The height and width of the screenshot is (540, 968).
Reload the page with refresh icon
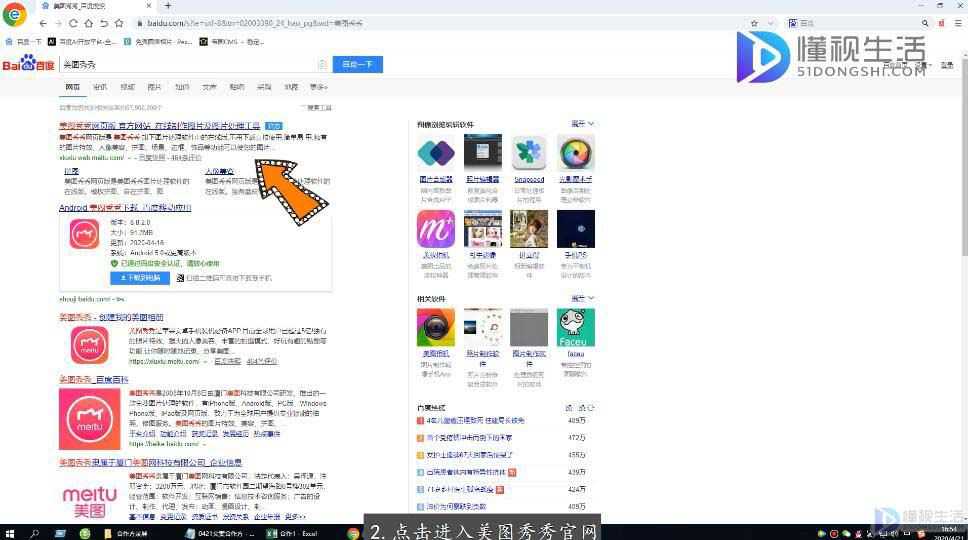[x=73, y=23]
